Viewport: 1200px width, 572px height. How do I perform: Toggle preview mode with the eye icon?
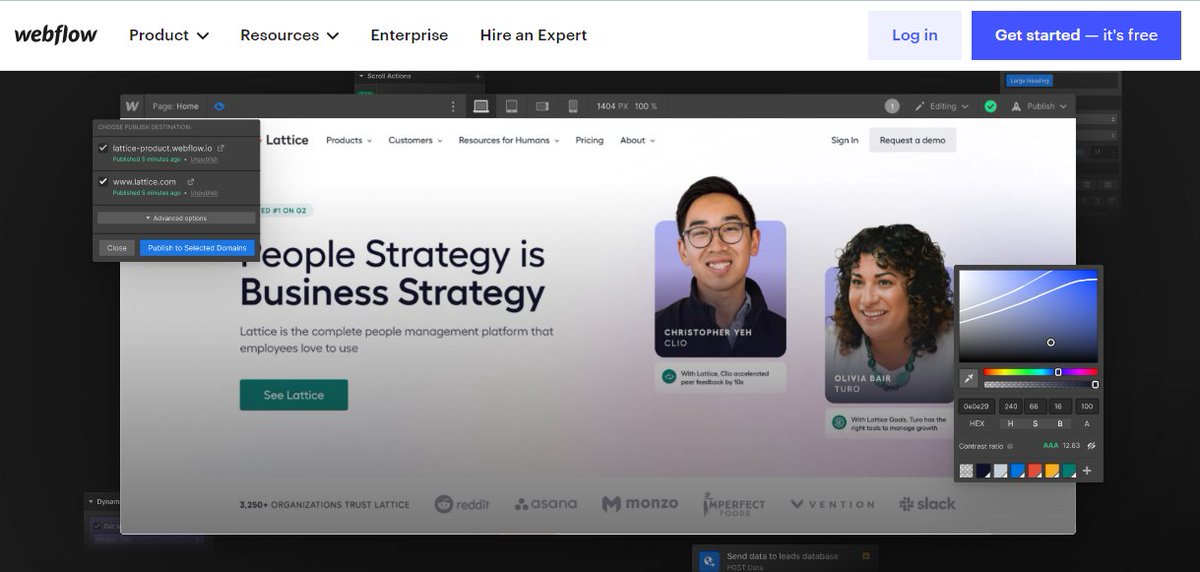click(219, 106)
